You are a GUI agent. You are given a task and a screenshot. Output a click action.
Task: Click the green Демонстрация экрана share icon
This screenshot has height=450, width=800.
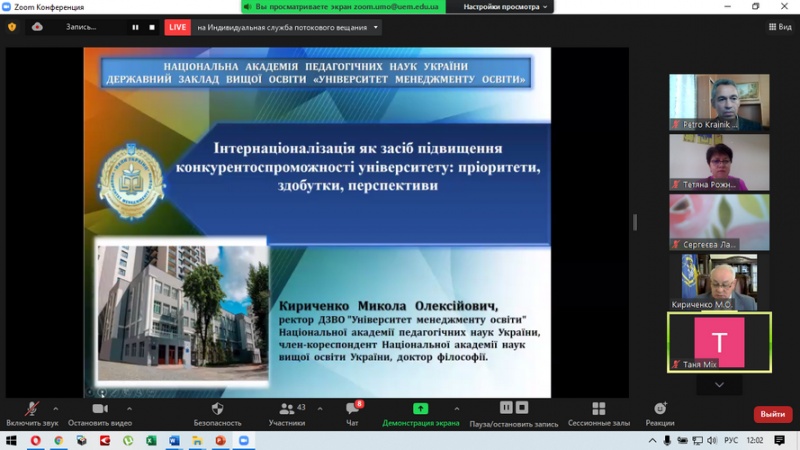click(x=420, y=409)
